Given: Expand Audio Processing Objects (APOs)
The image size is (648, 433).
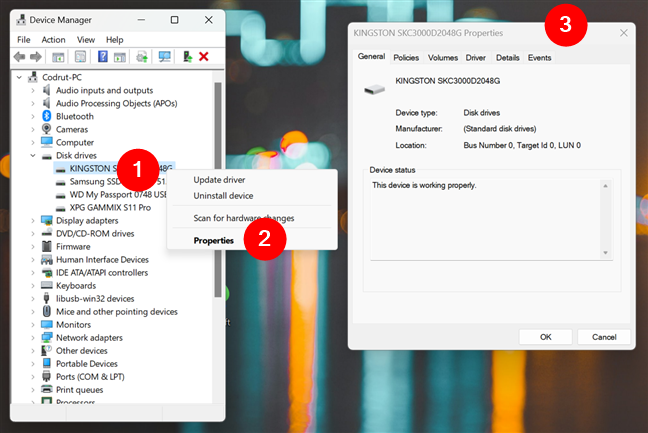Looking at the screenshot, I should (x=33, y=103).
